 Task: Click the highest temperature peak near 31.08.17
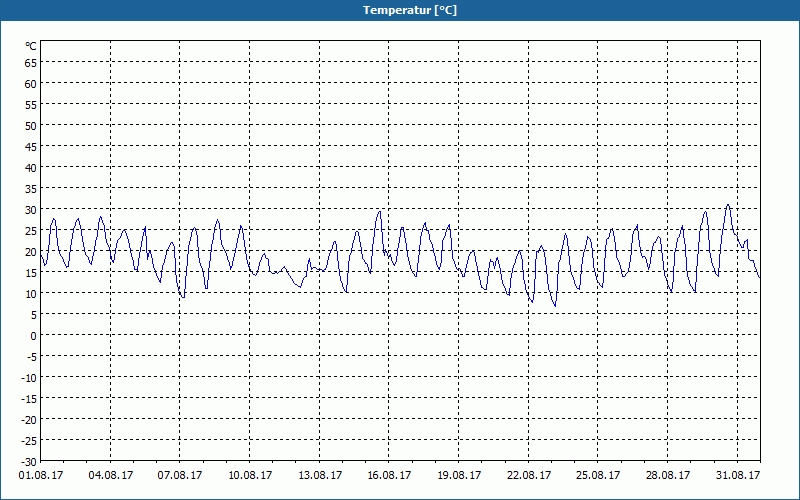[x=728, y=205]
